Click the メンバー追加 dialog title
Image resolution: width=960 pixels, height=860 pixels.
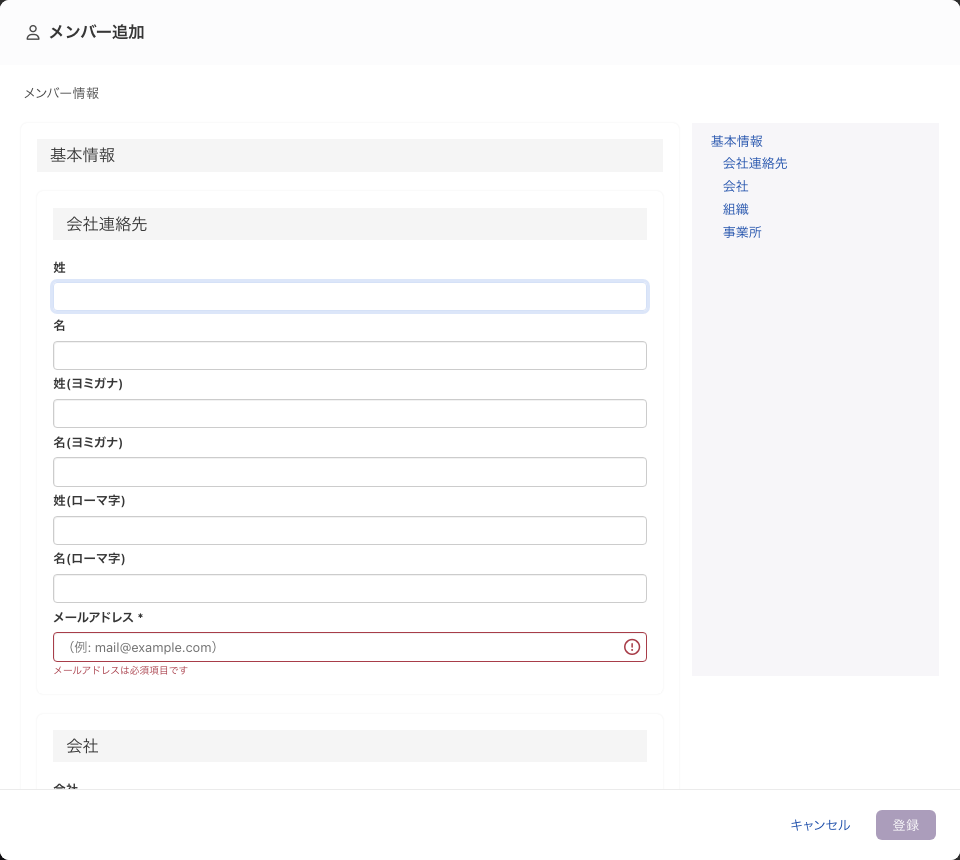(x=97, y=32)
